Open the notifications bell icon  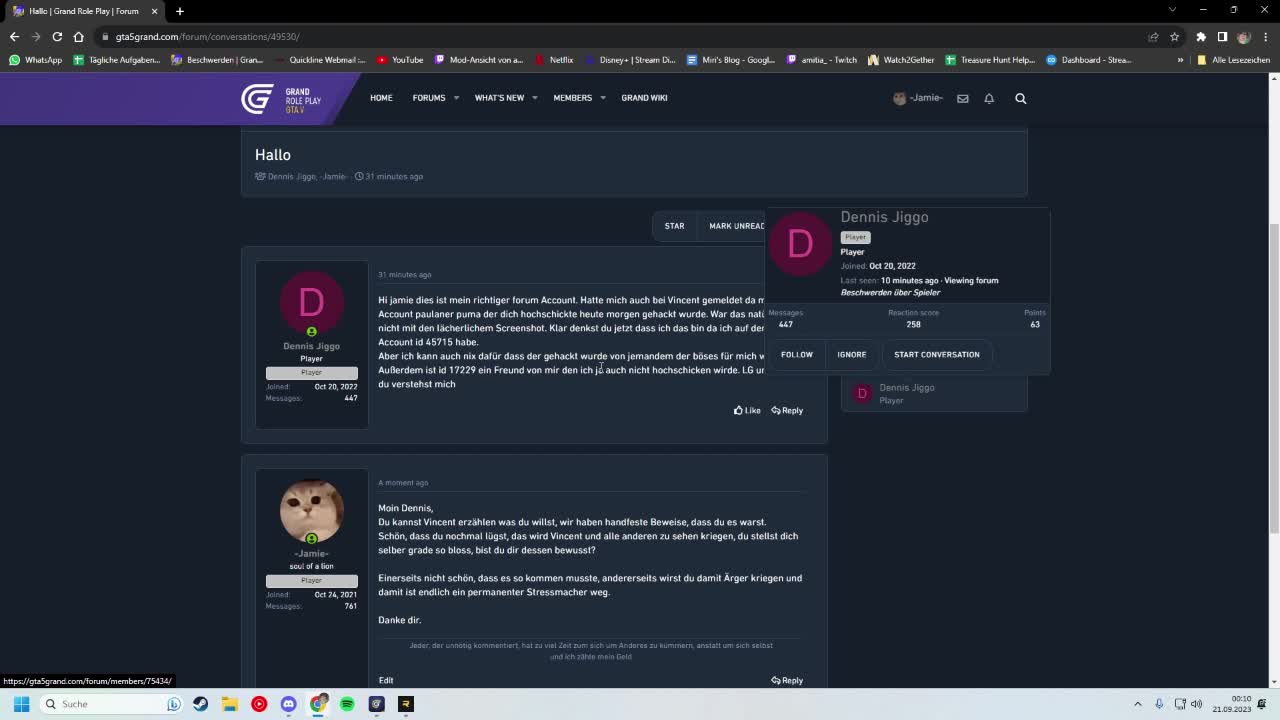pos(988,98)
